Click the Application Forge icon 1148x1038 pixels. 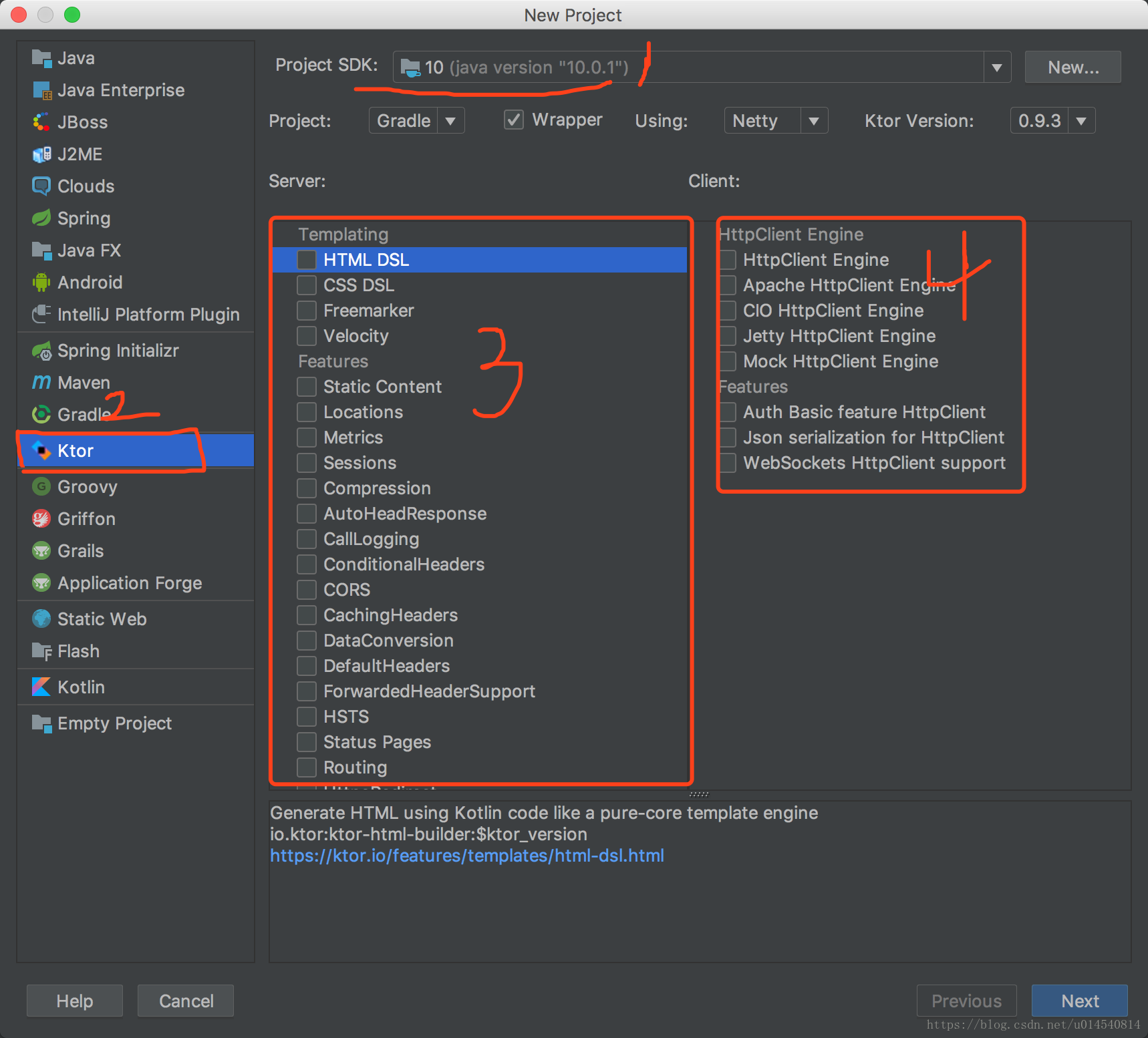pyautogui.click(x=41, y=583)
